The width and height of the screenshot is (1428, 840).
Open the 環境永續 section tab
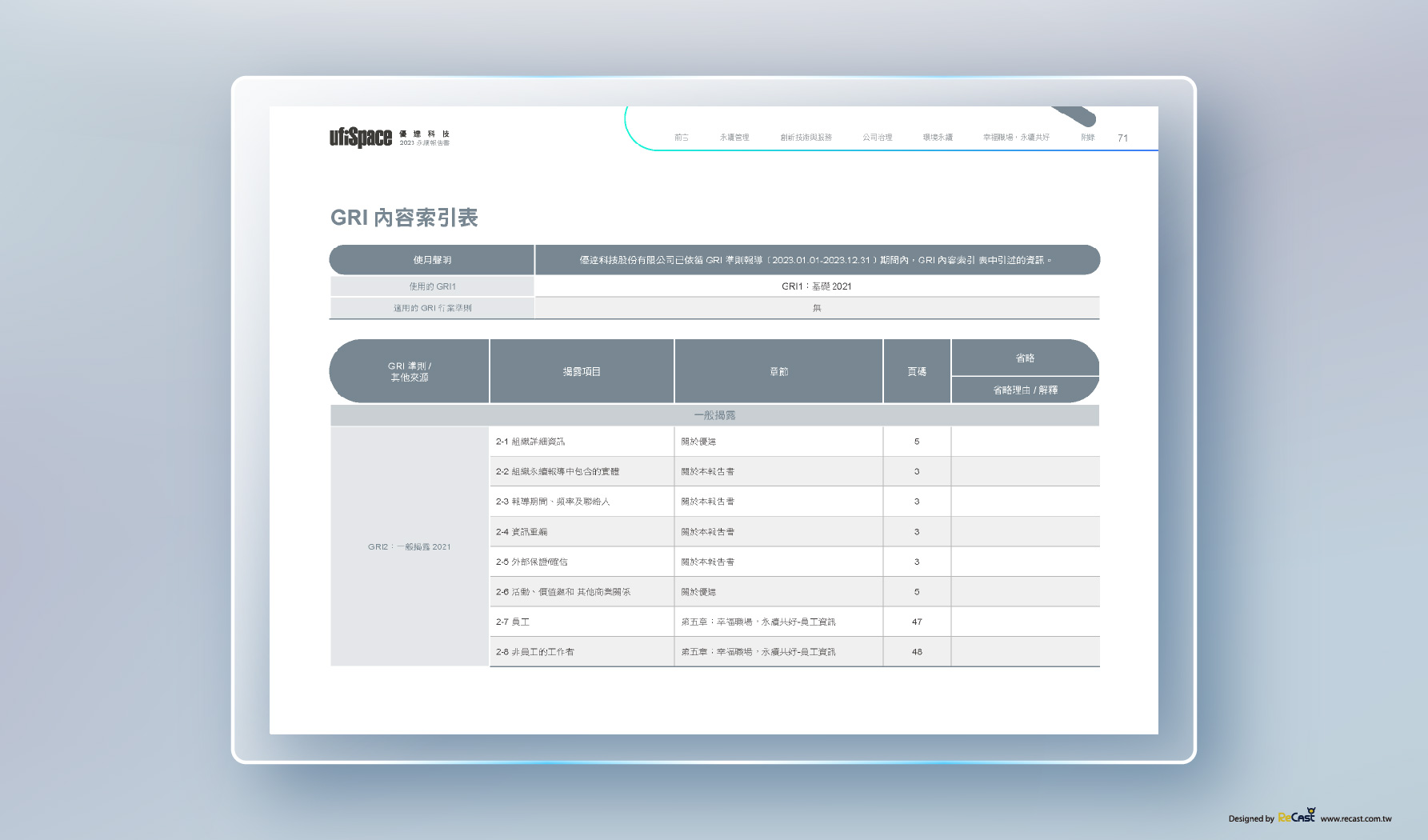pos(938,138)
